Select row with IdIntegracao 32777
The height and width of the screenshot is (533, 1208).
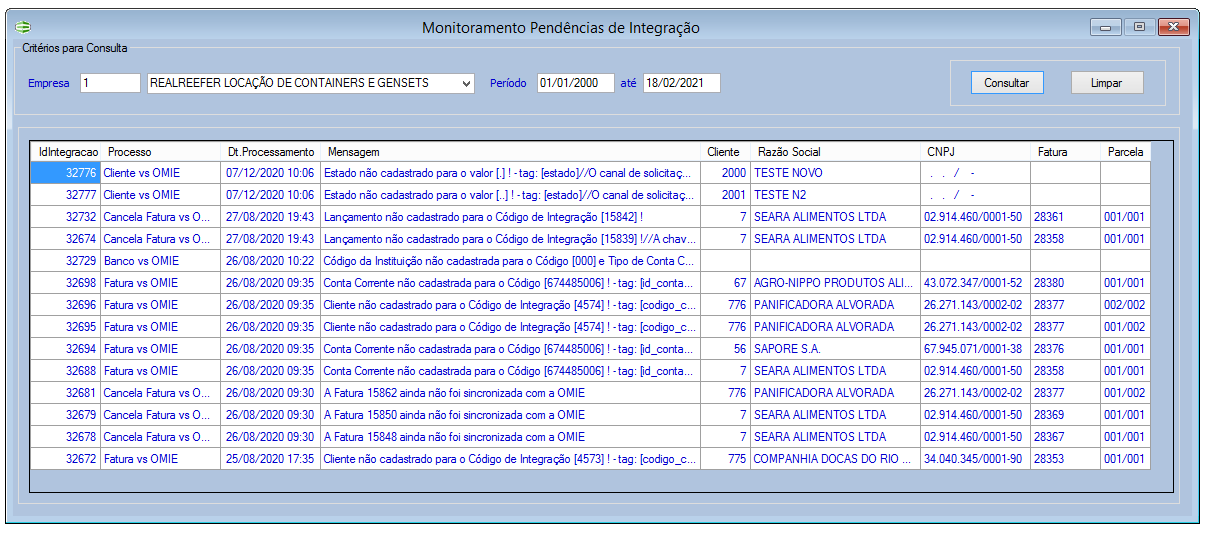click(590, 195)
